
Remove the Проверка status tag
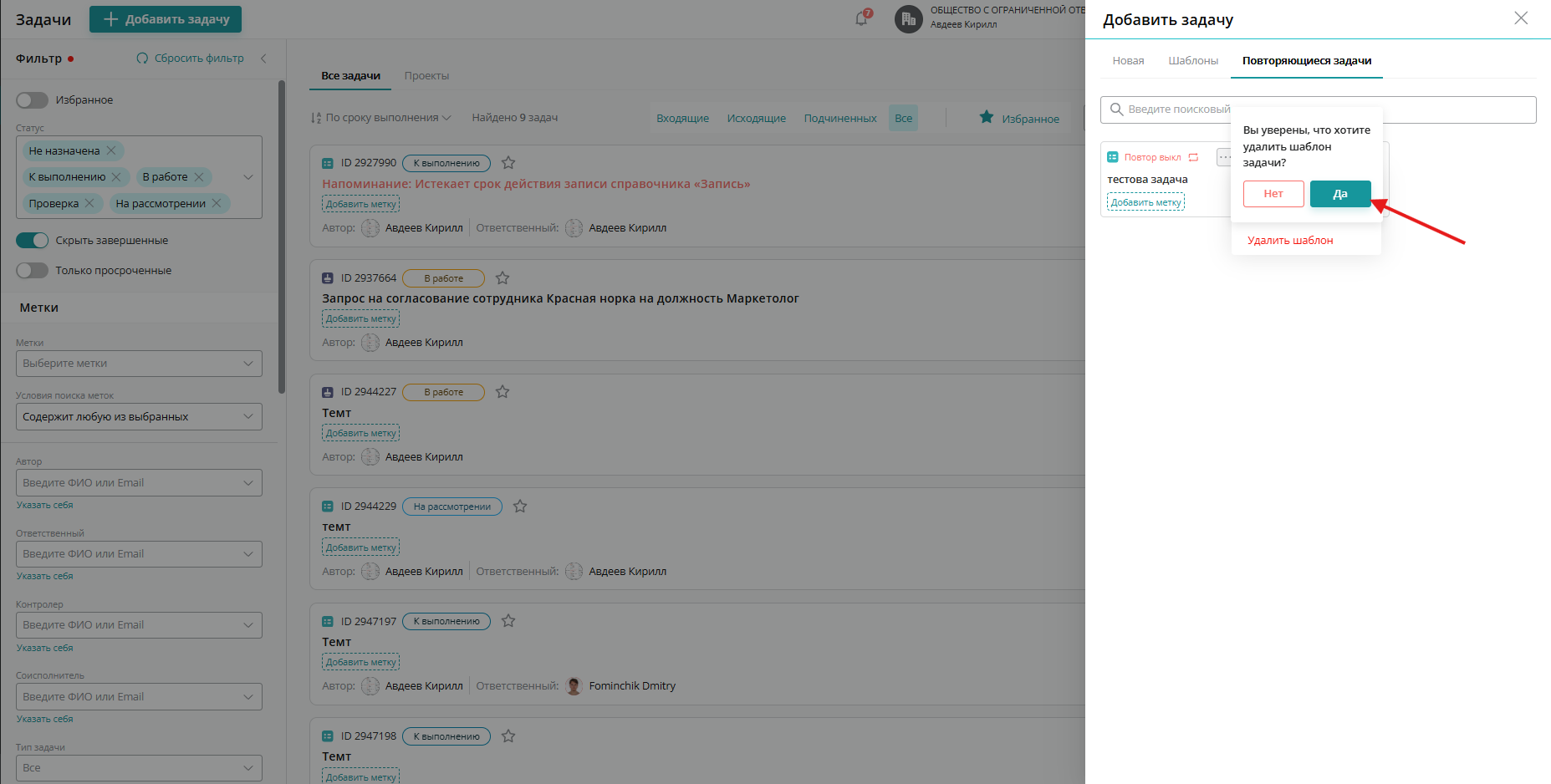click(89, 204)
